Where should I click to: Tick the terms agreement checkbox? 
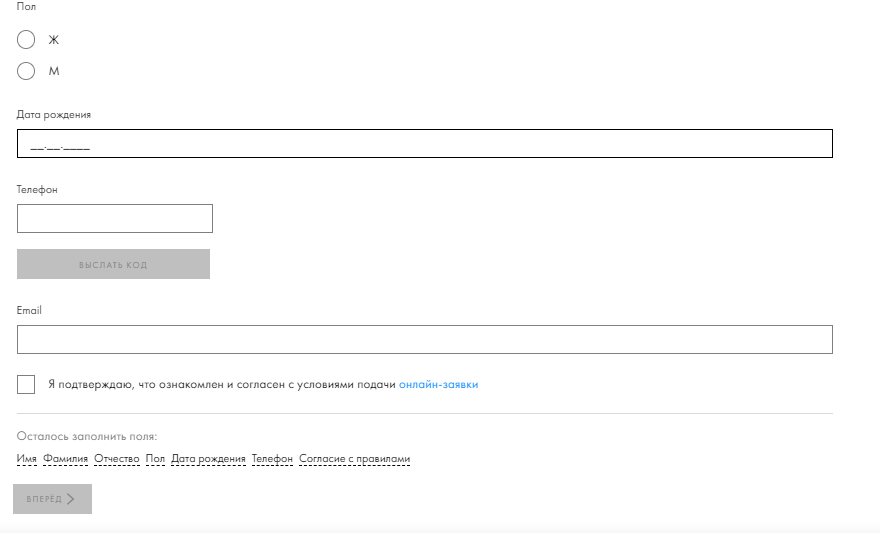(26, 385)
